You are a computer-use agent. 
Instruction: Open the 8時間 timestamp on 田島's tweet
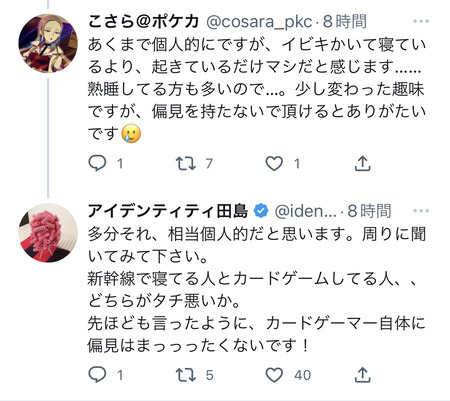(x=369, y=211)
